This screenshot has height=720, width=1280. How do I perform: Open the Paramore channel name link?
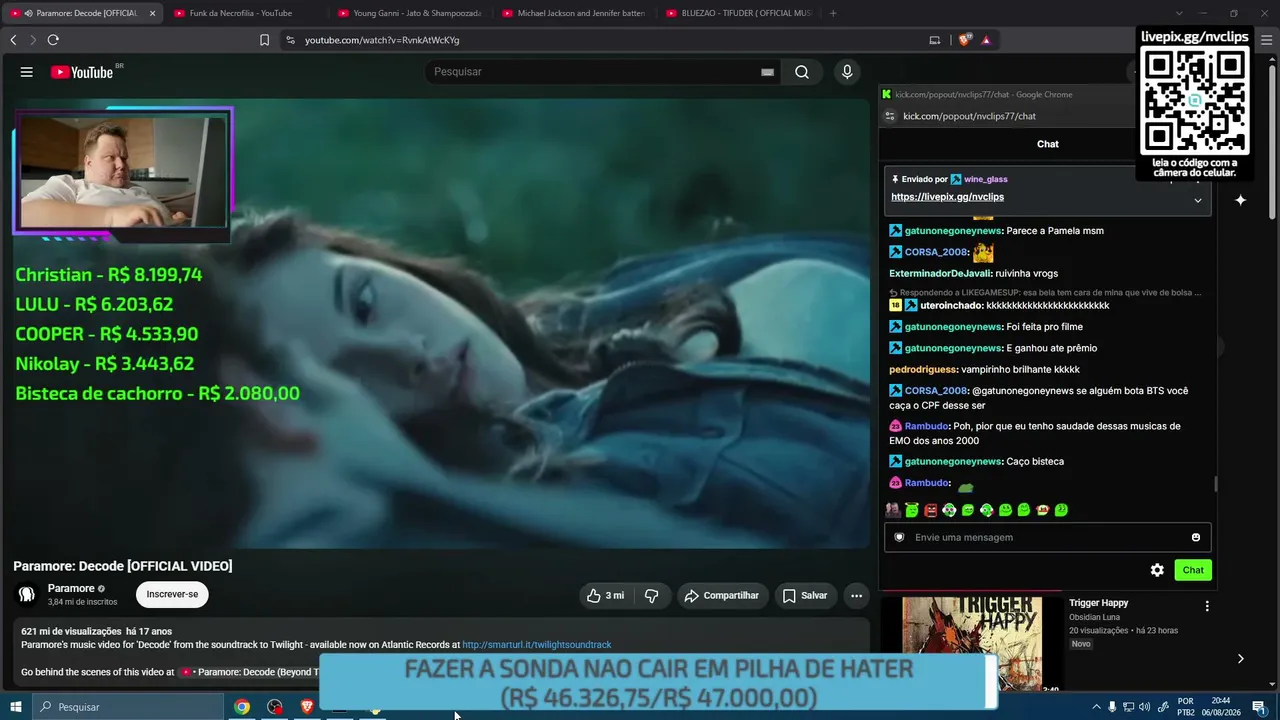click(71, 588)
